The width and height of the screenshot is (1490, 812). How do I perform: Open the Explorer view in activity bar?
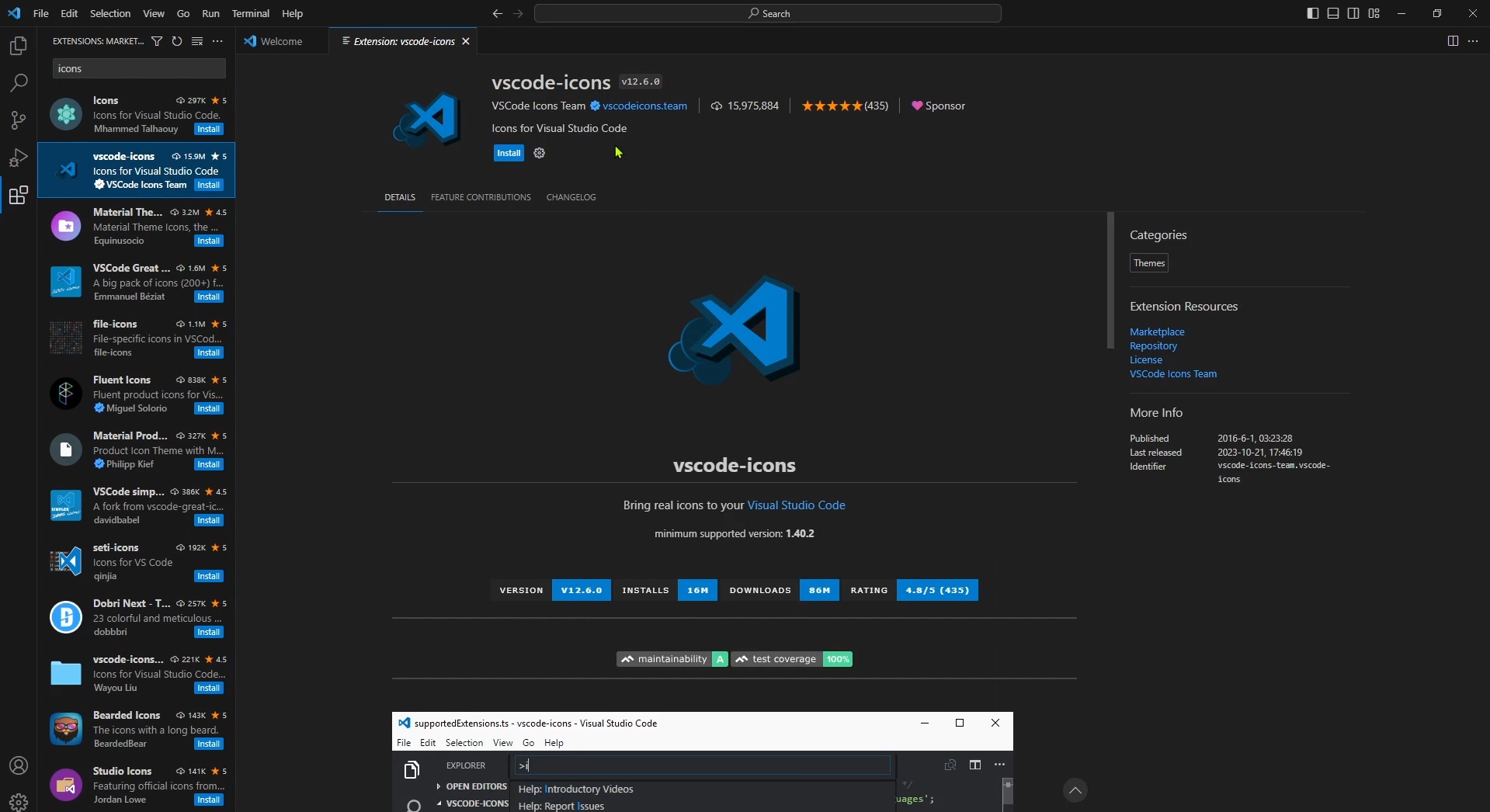[18, 46]
